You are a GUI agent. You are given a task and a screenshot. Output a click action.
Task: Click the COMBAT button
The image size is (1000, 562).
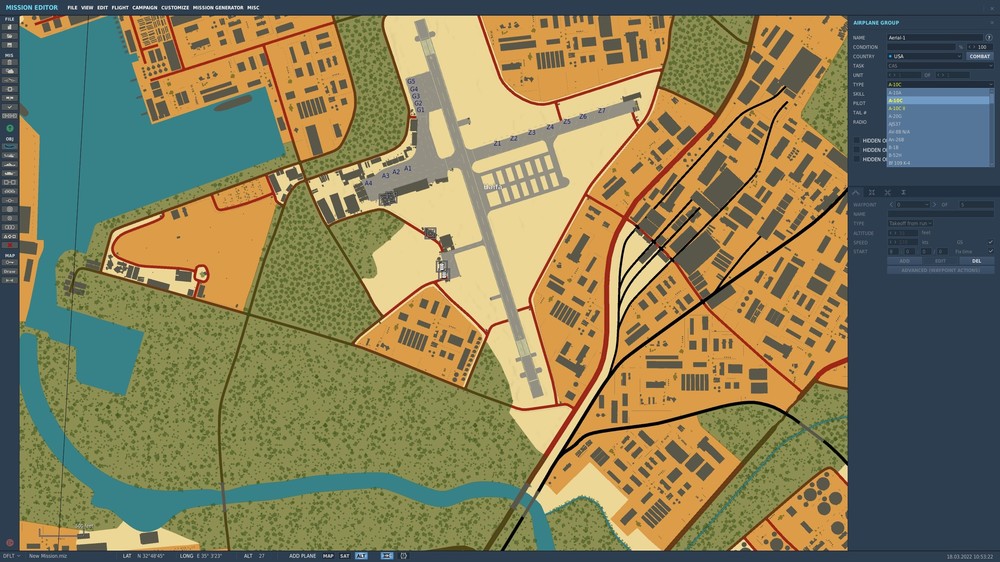(979, 56)
